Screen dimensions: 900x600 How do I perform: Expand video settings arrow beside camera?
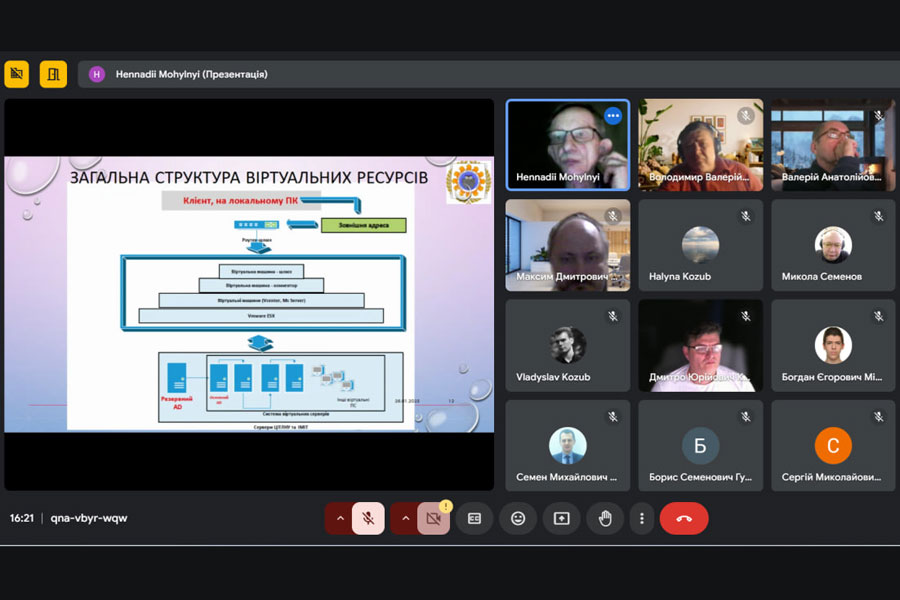(404, 518)
